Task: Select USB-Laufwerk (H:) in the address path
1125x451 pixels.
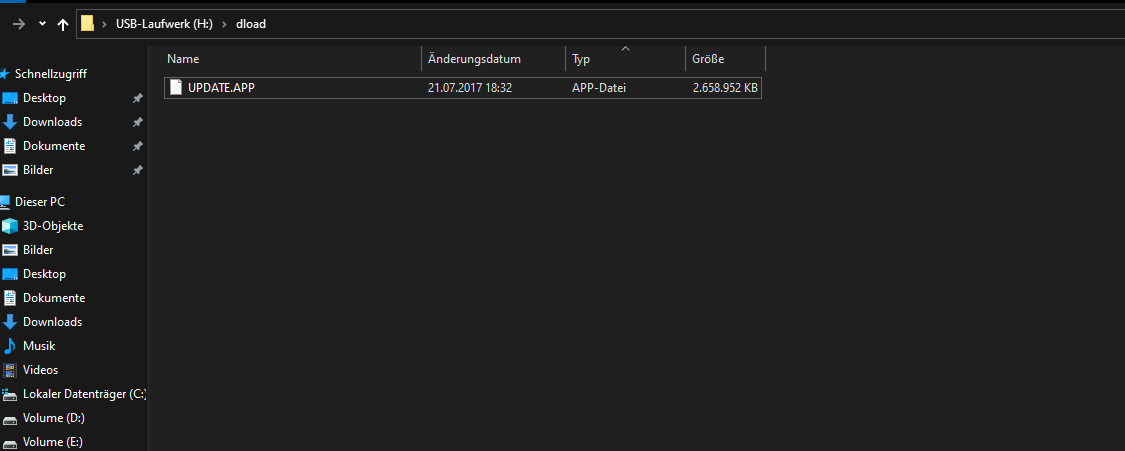Action: (164, 24)
